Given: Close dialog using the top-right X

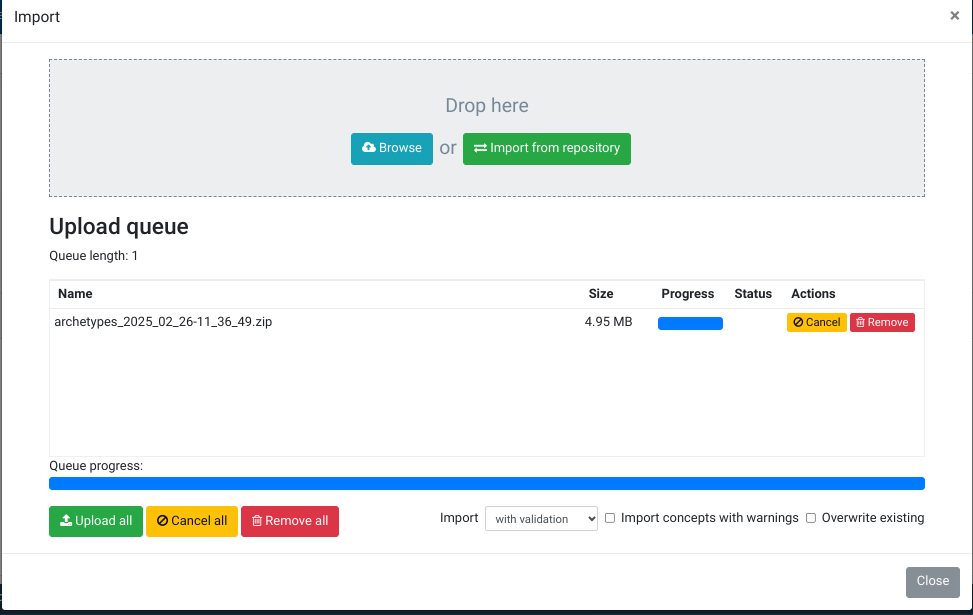Looking at the screenshot, I should click(x=954, y=16).
